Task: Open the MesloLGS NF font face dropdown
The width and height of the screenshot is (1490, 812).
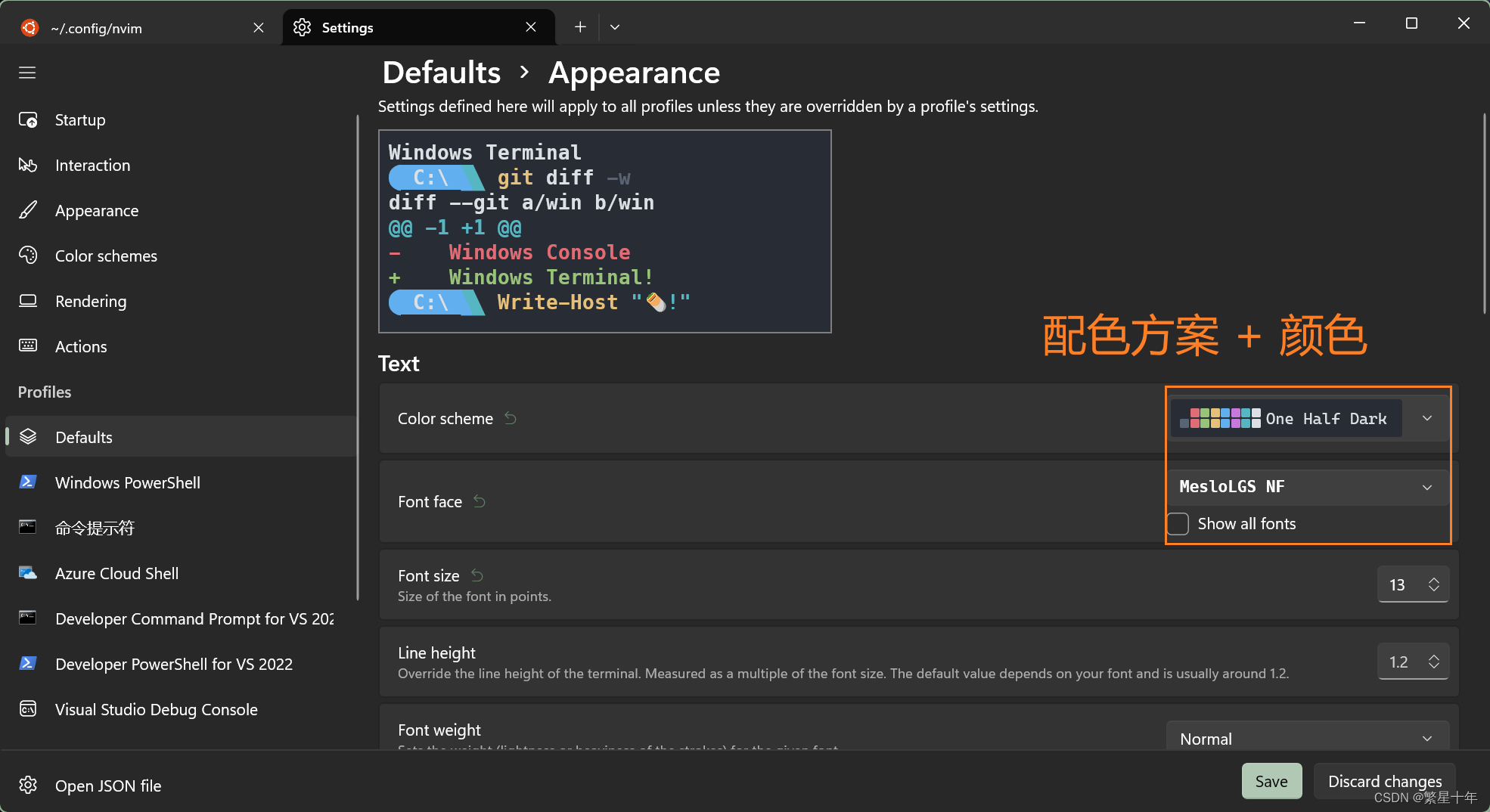Action: tap(1308, 487)
